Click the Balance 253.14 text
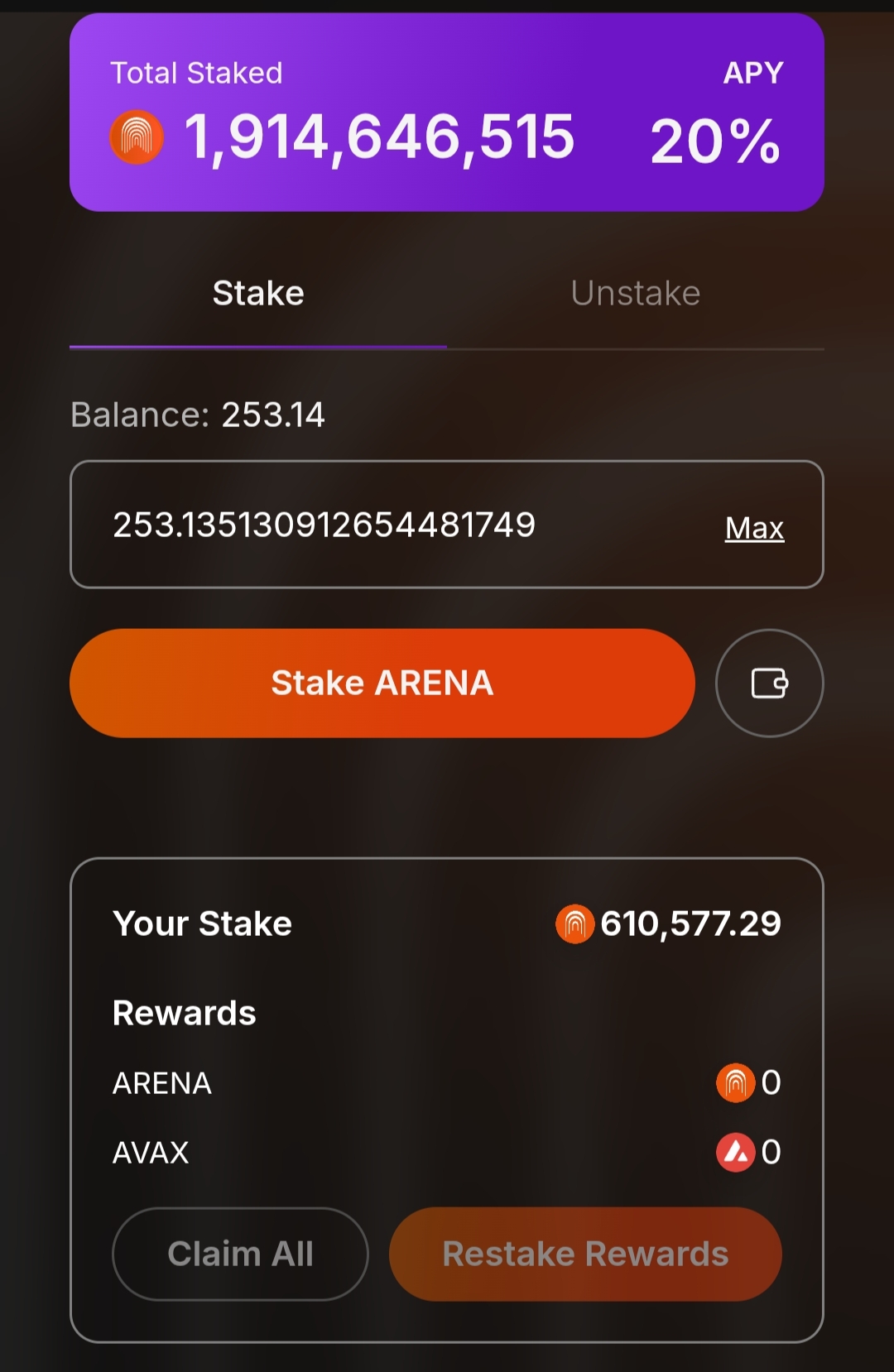894x1372 pixels. point(198,415)
